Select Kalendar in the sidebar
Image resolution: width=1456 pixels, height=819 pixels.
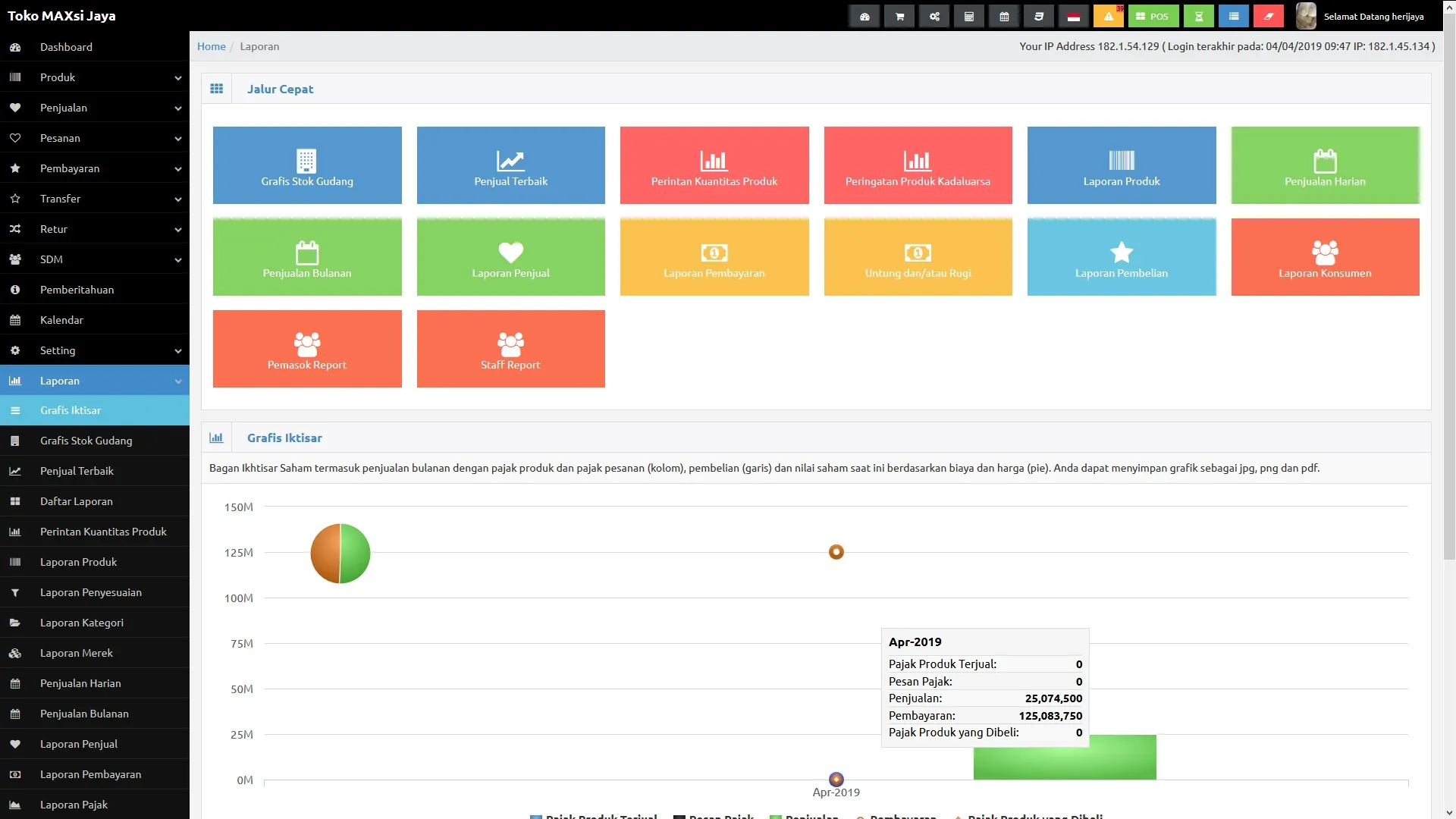[x=61, y=320]
